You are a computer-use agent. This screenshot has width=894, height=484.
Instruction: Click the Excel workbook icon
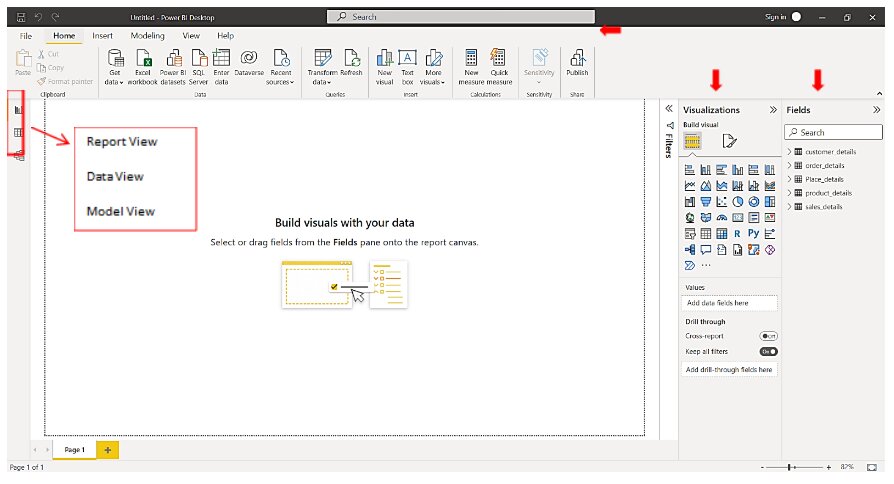143,59
